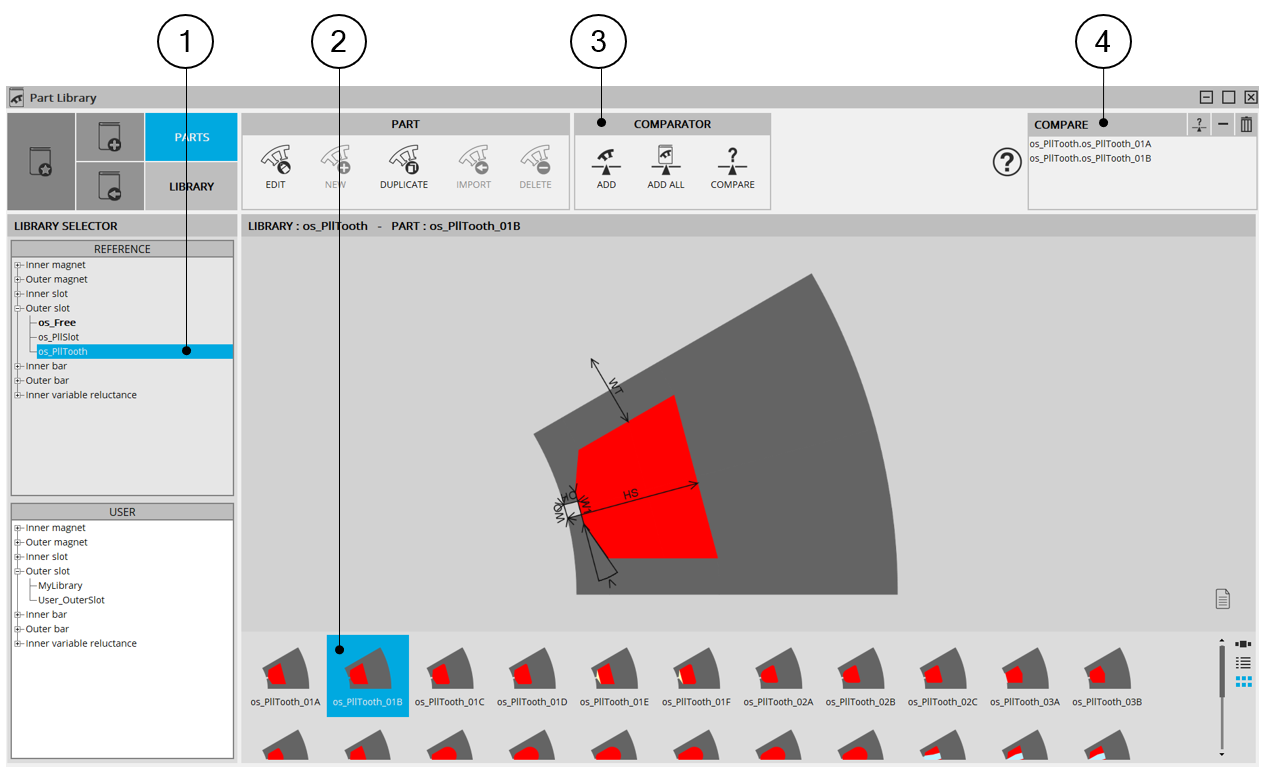Select os_PllTooth.os_PllTooth_01A in the compare list
1266x774 pixels.
point(1089,144)
